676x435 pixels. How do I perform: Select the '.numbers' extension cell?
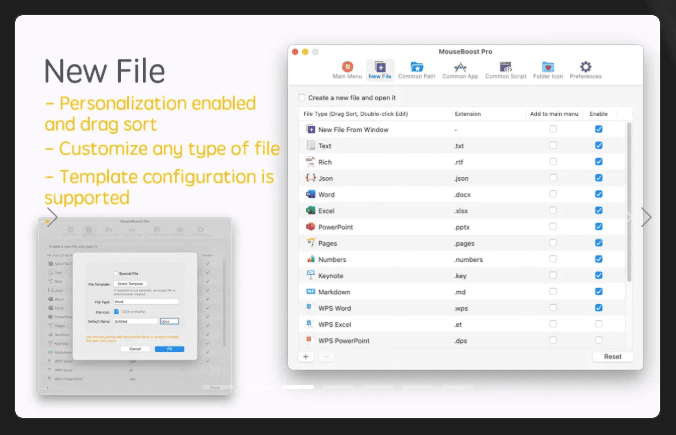pyautogui.click(x=468, y=260)
